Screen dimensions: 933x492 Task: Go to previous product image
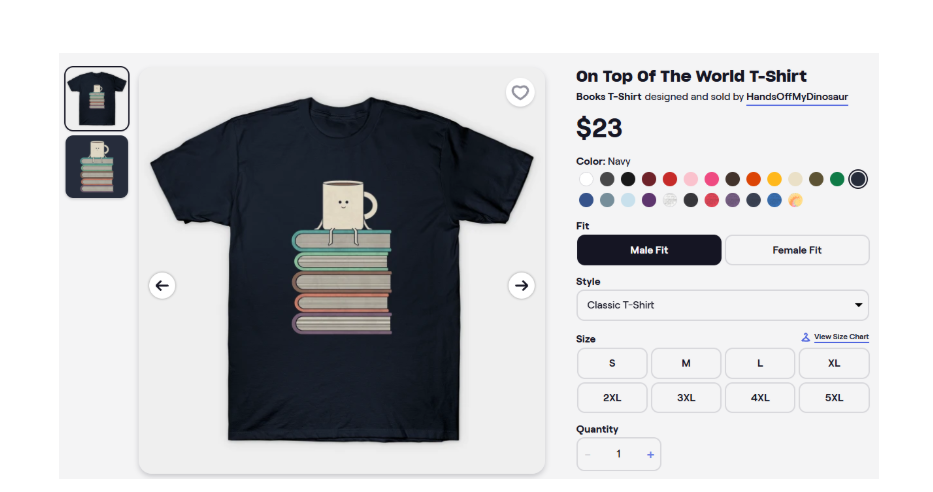(162, 285)
